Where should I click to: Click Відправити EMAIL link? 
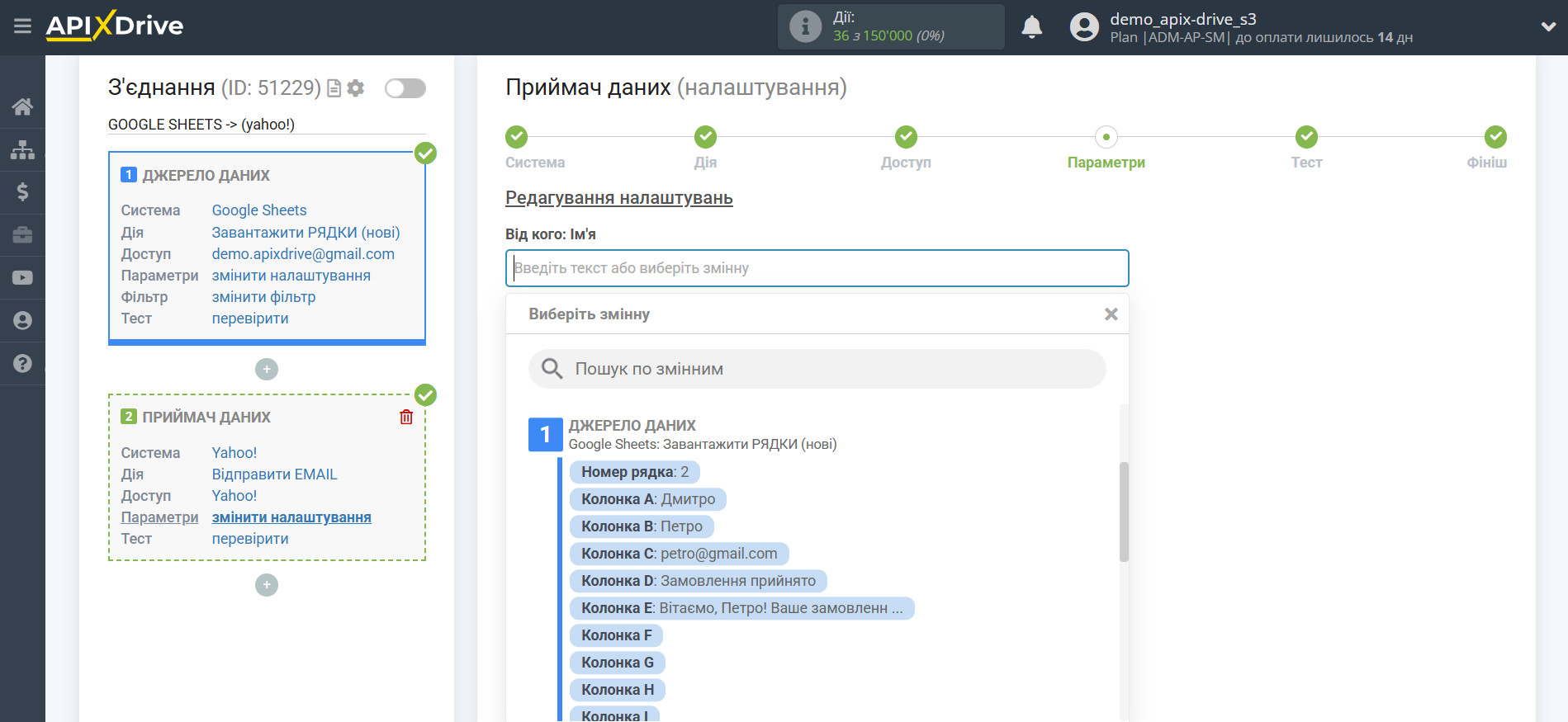point(274,474)
